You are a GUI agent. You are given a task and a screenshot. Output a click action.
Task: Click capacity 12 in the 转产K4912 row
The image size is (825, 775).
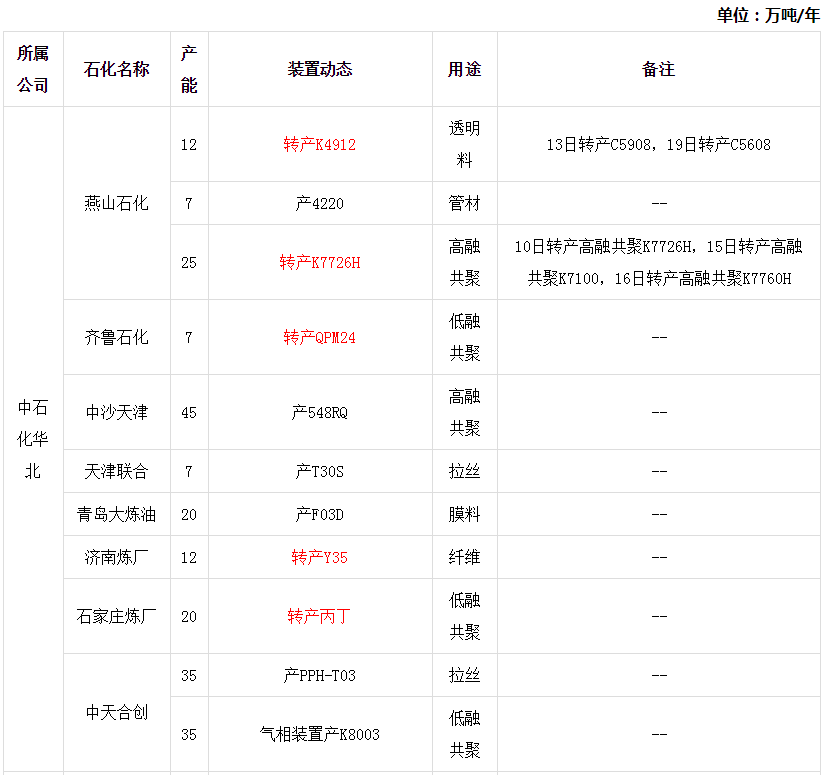click(189, 144)
